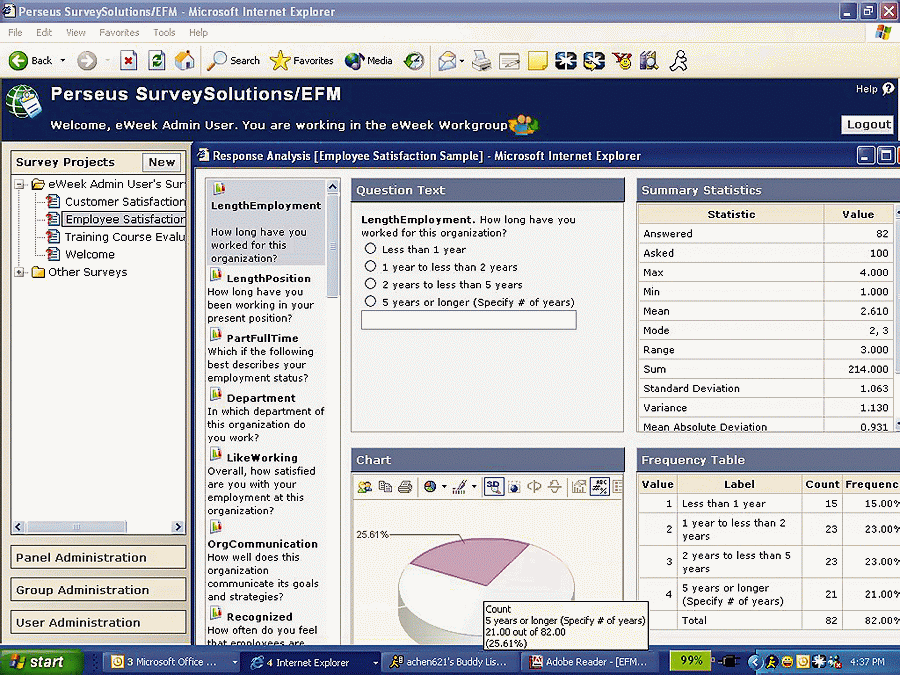900x675 pixels.
Task: Click the IE Back arrow button
Action: pyautogui.click(x=18, y=60)
